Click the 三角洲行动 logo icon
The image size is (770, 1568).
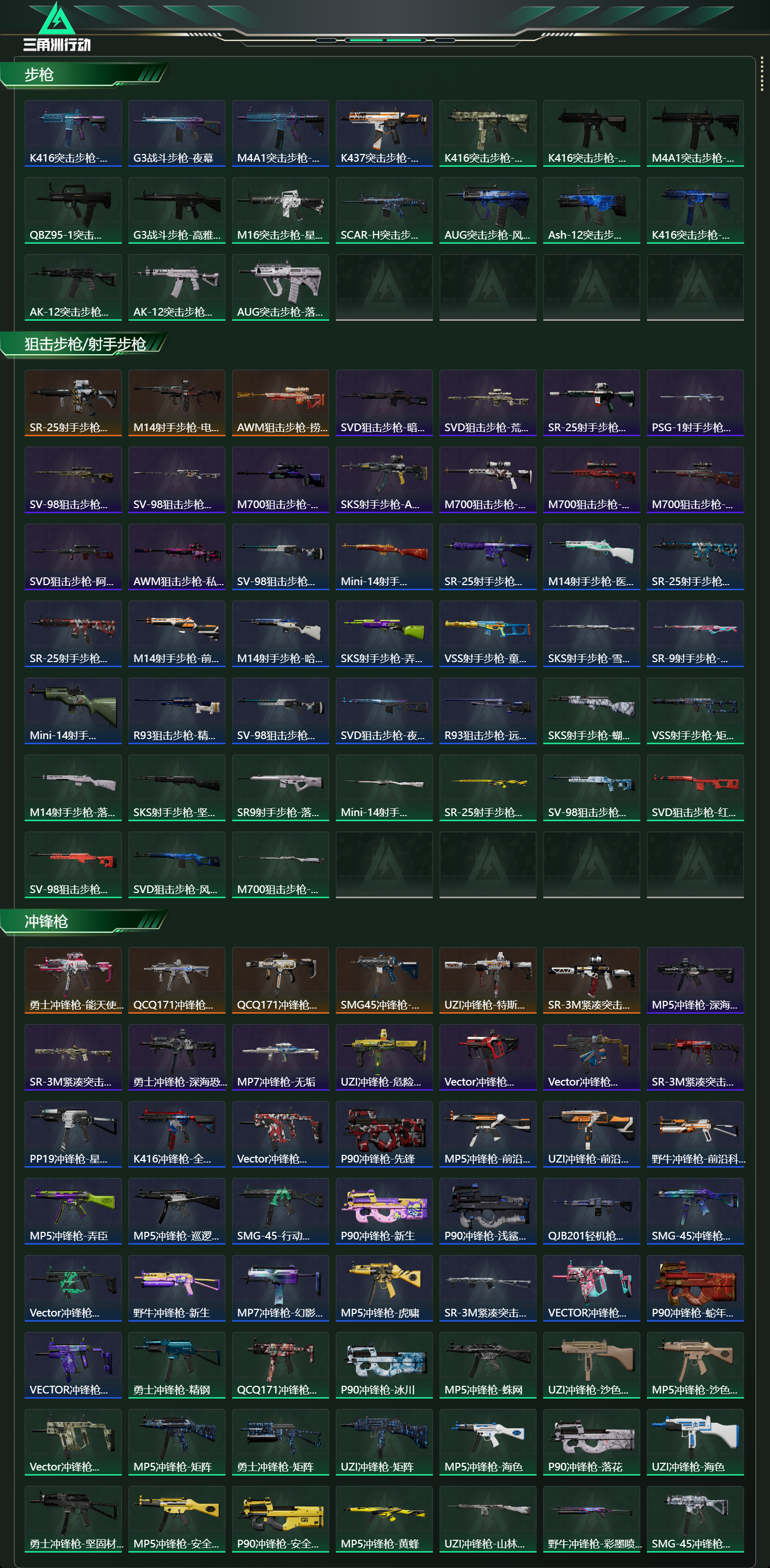(x=56, y=27)
